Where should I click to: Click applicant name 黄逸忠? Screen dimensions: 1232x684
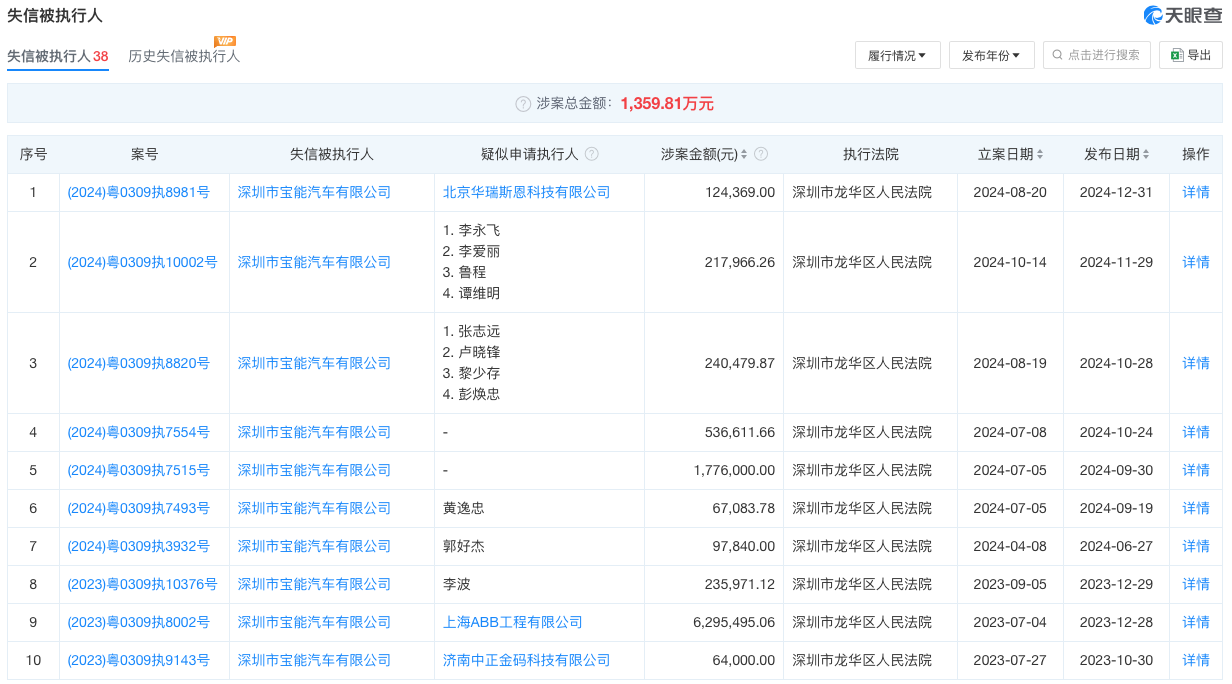[464, 508]
